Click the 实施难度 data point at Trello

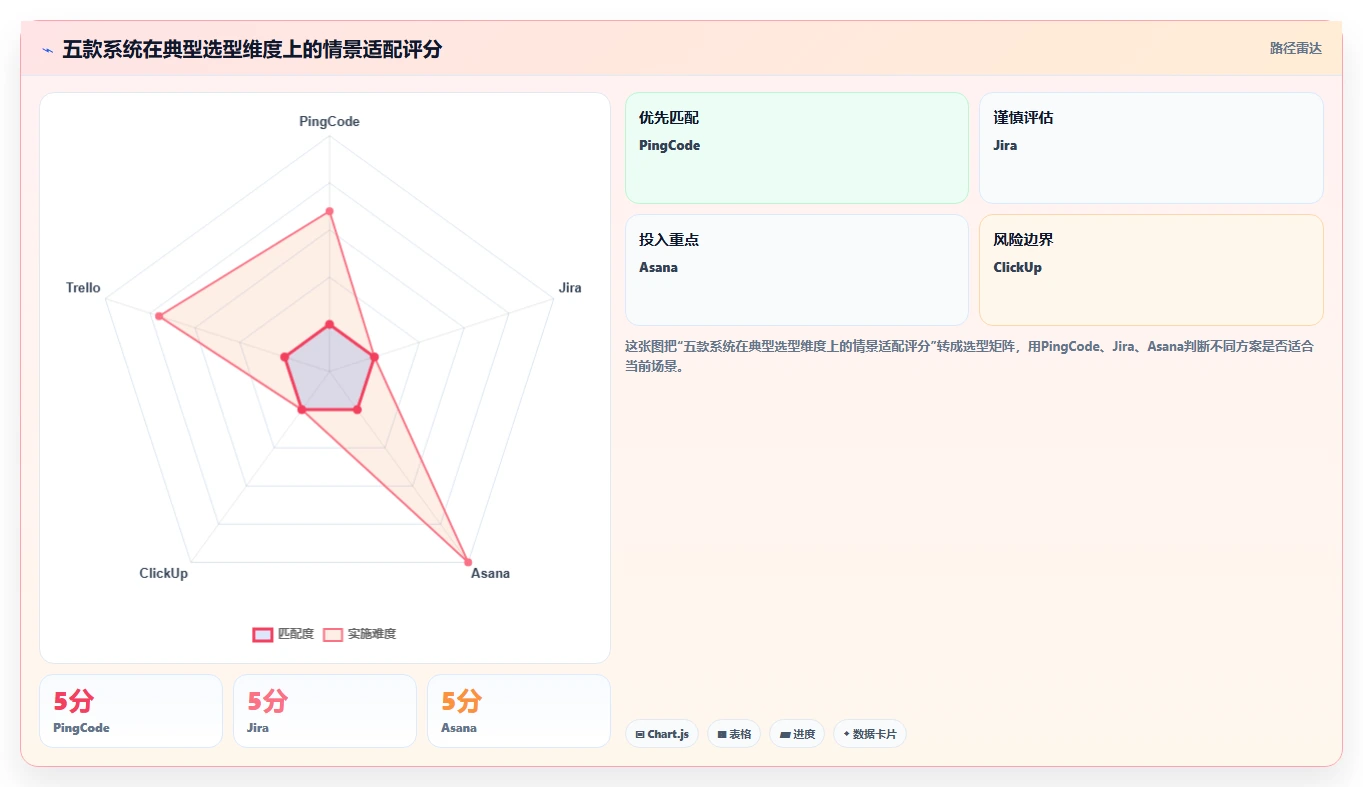coord(159,316)
